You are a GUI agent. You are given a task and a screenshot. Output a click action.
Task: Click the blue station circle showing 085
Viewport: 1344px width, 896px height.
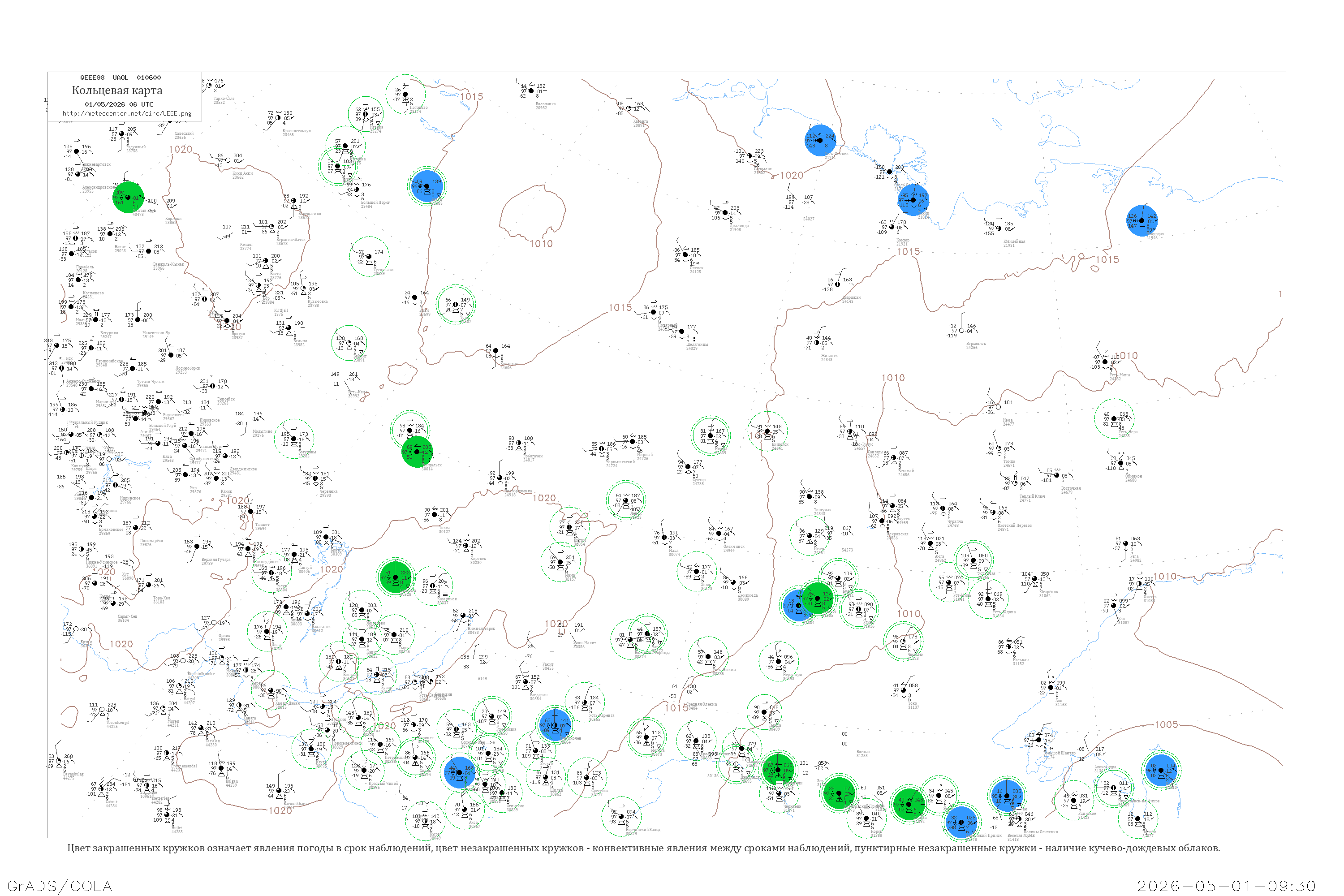point(1007,795)
